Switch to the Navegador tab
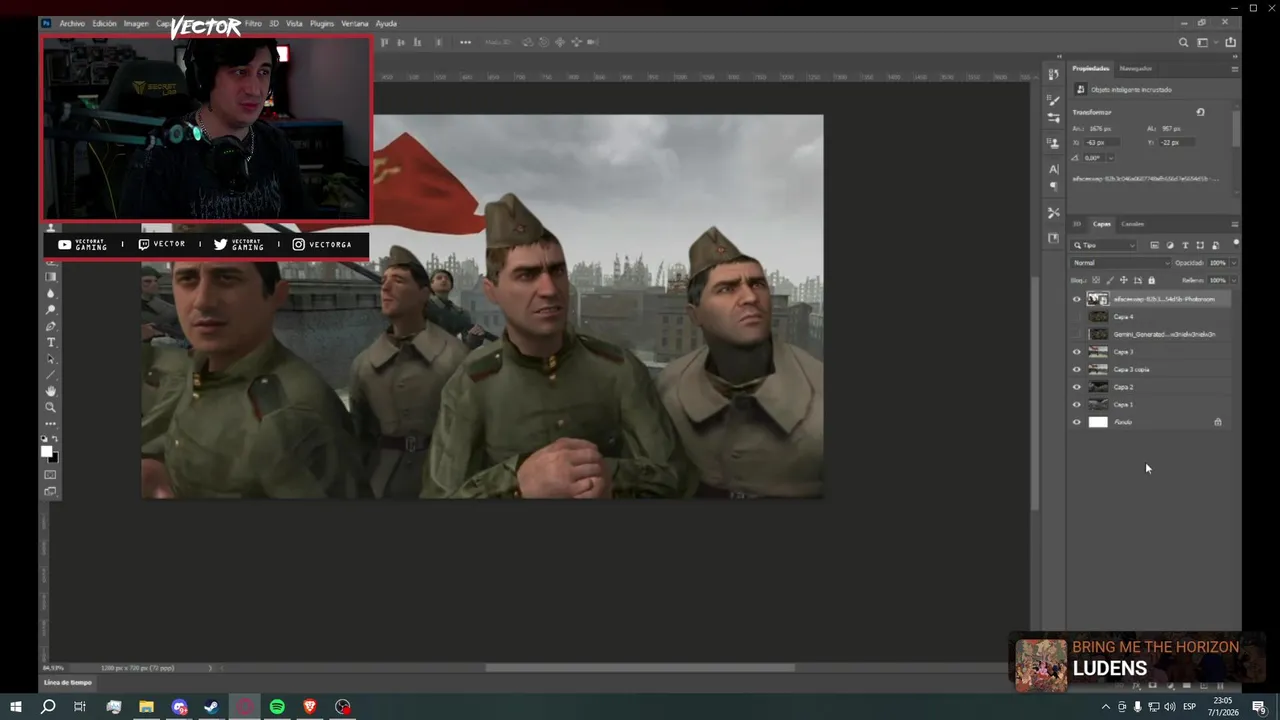This screenshot has height=720, width=1280. (1135, 69)
